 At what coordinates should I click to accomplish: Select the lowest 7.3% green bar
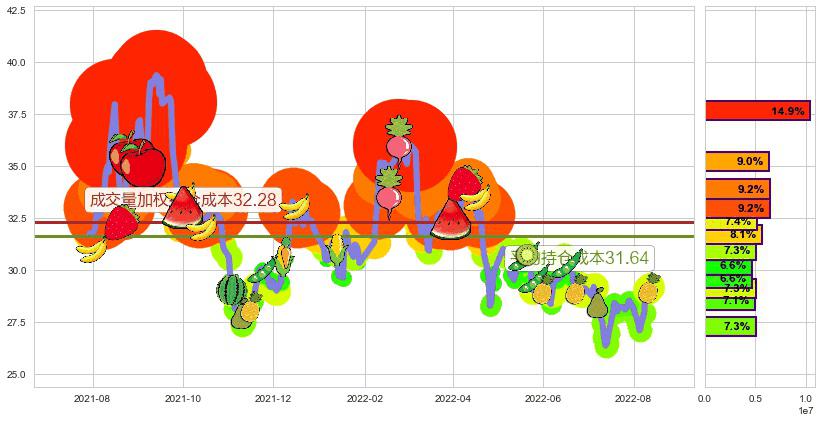(730, 326)
